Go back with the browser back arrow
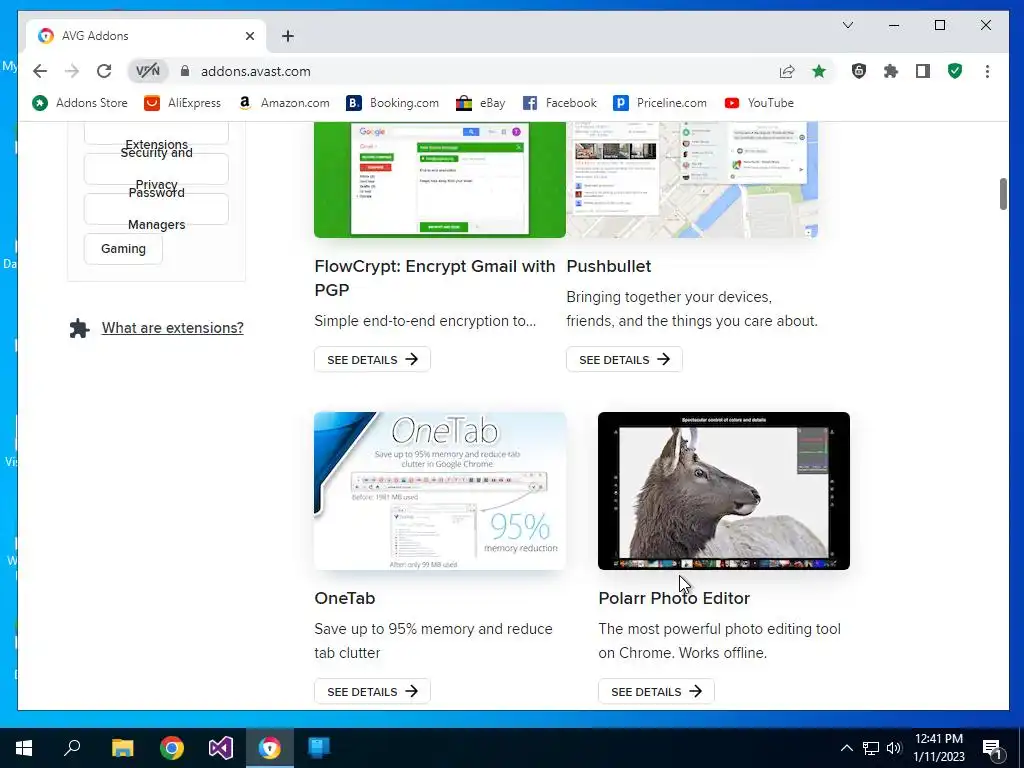1024x768 pixels. pos(40,71)
